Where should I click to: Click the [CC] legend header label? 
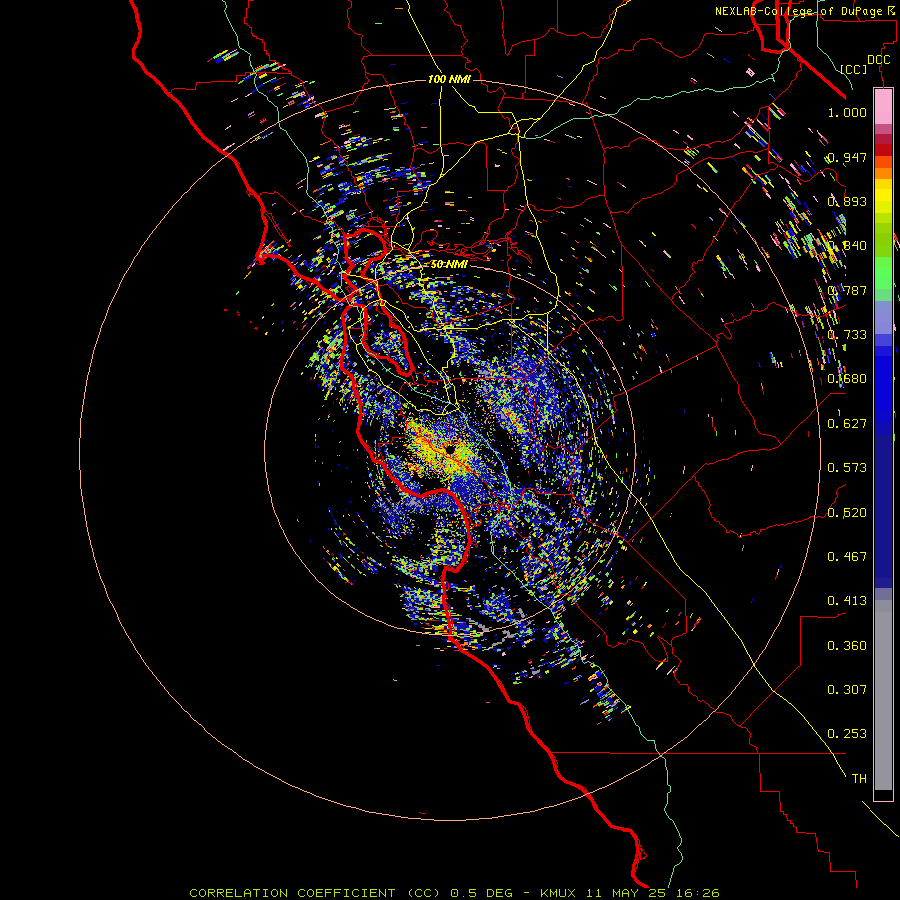(x=854, y=69)
